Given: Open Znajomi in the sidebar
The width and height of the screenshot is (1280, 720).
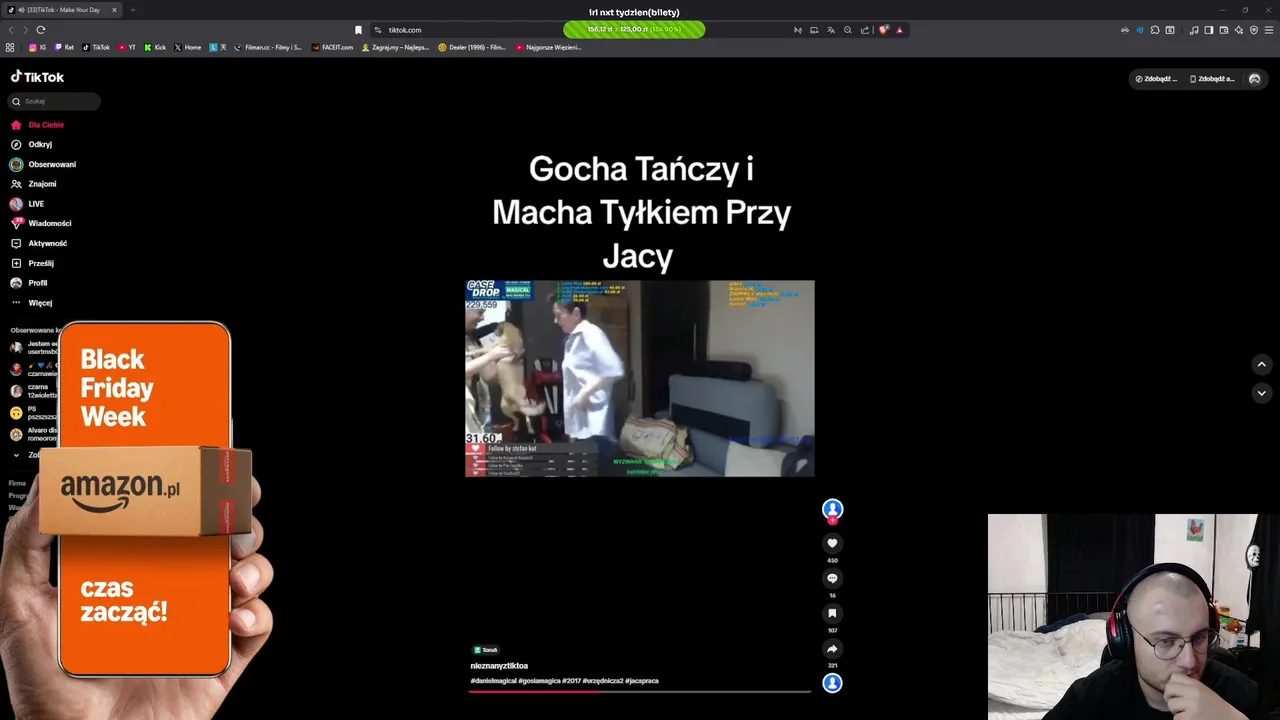Looking at the screenshot, I should pos(33,184).
